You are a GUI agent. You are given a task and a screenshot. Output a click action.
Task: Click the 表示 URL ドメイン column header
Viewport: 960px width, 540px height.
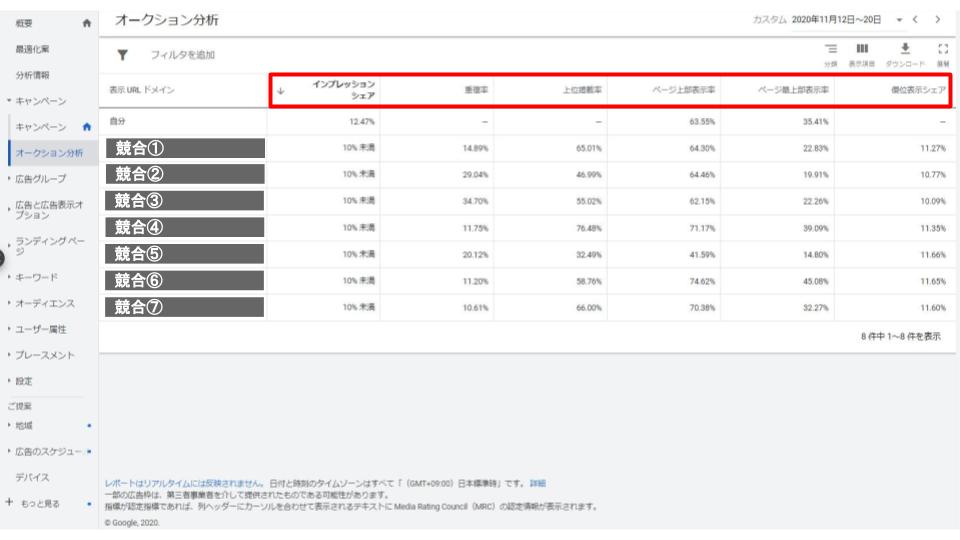tap(142, 90)
